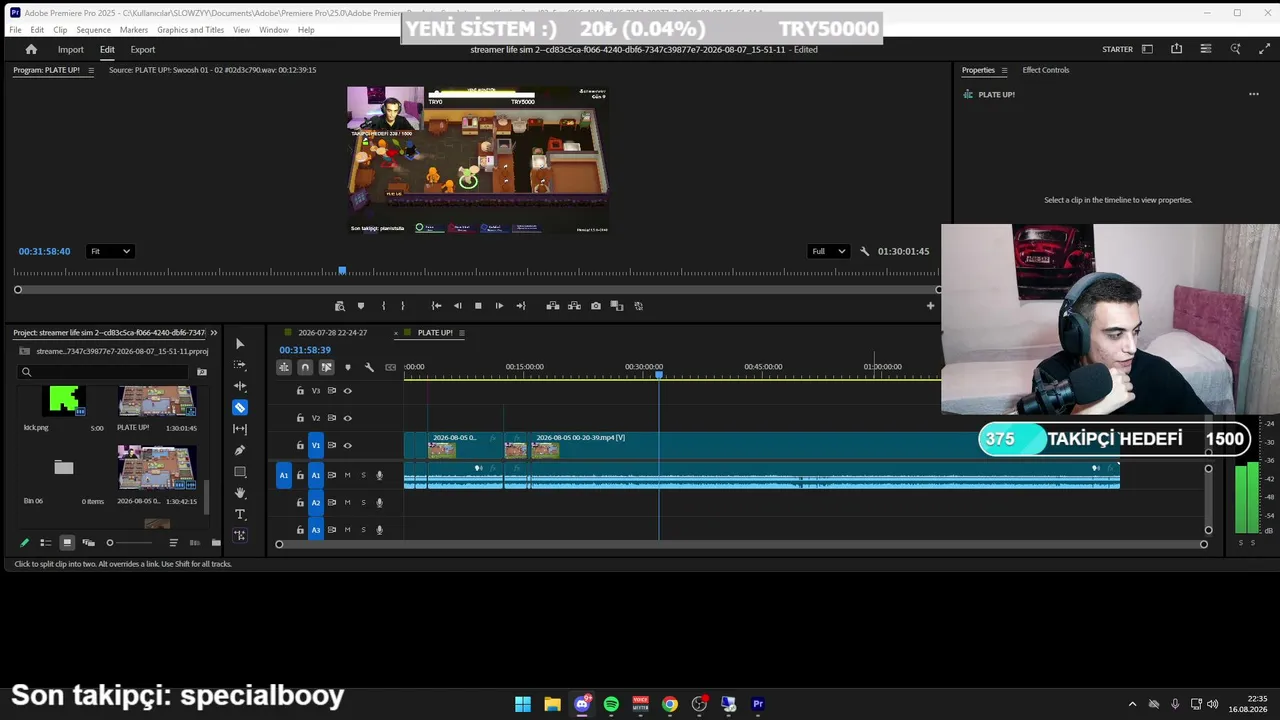The width and height of the screenshot is (1280, 720).
Task: Open the Project sort icons menu
Action: pyautogui.click(x=173, y=543)
